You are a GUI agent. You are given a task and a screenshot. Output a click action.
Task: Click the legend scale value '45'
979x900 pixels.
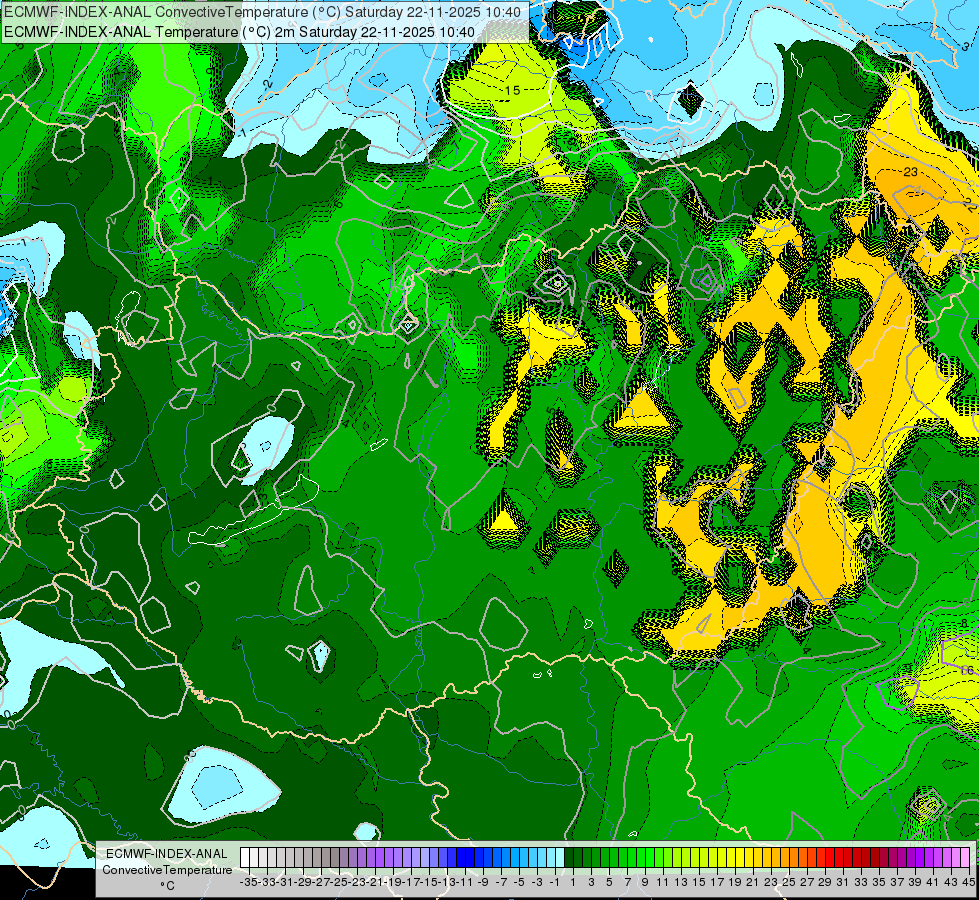tap(968, 883)
